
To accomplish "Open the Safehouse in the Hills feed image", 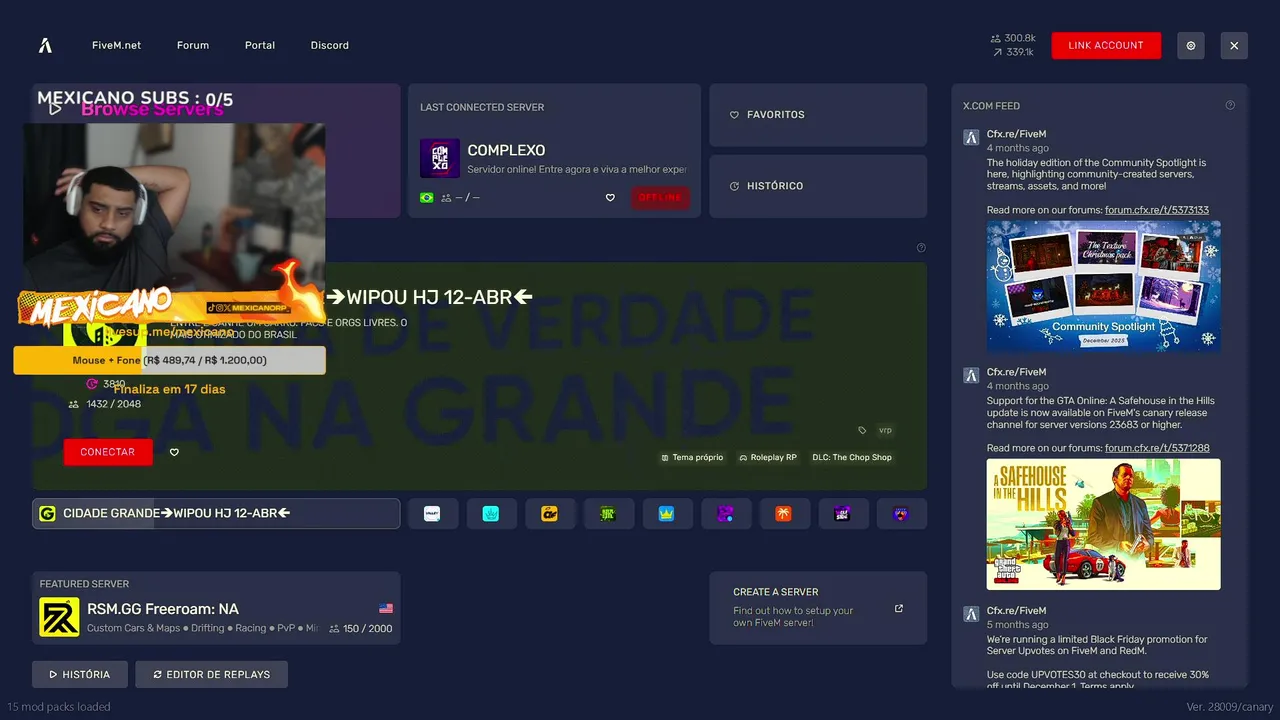I will click(x=1104, y=524).
